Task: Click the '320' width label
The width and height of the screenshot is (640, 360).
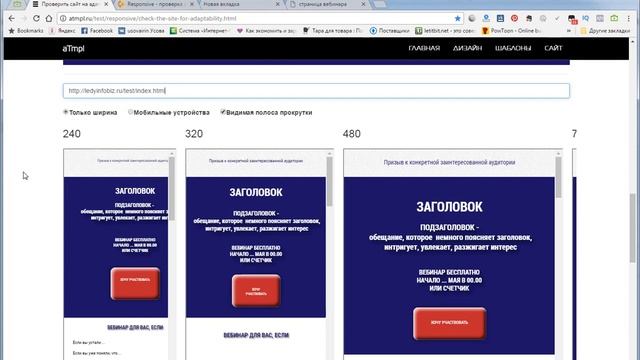Action: point(194,134)
